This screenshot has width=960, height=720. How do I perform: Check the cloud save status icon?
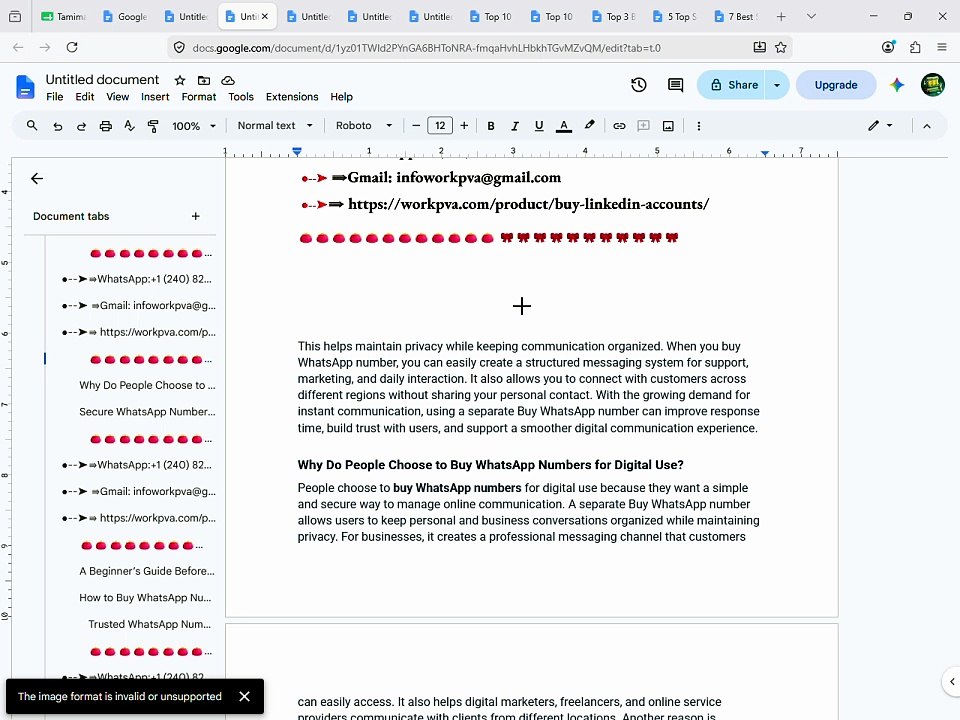pos(228,80)
